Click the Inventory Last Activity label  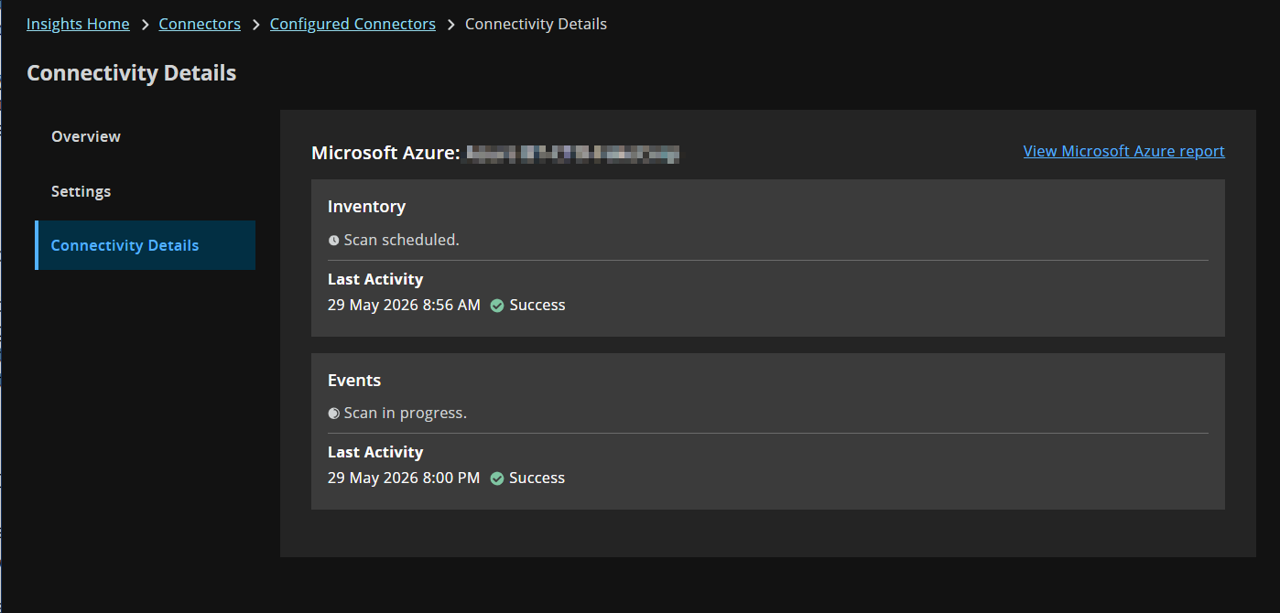375,279
